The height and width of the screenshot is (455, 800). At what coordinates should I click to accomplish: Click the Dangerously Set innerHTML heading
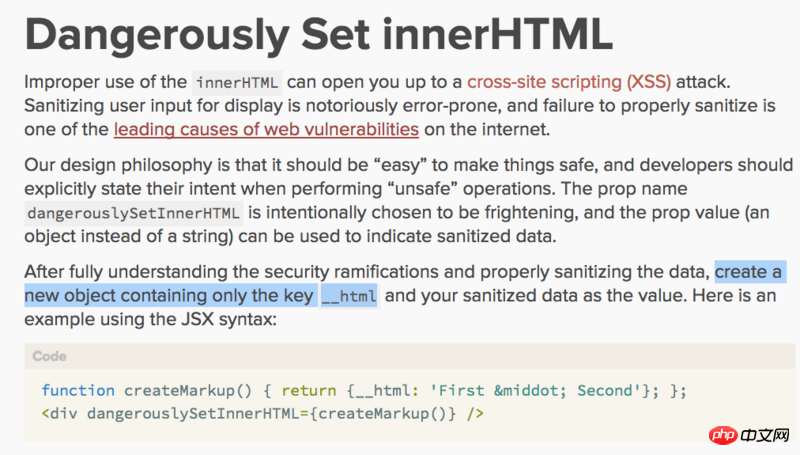click(318, 35)
